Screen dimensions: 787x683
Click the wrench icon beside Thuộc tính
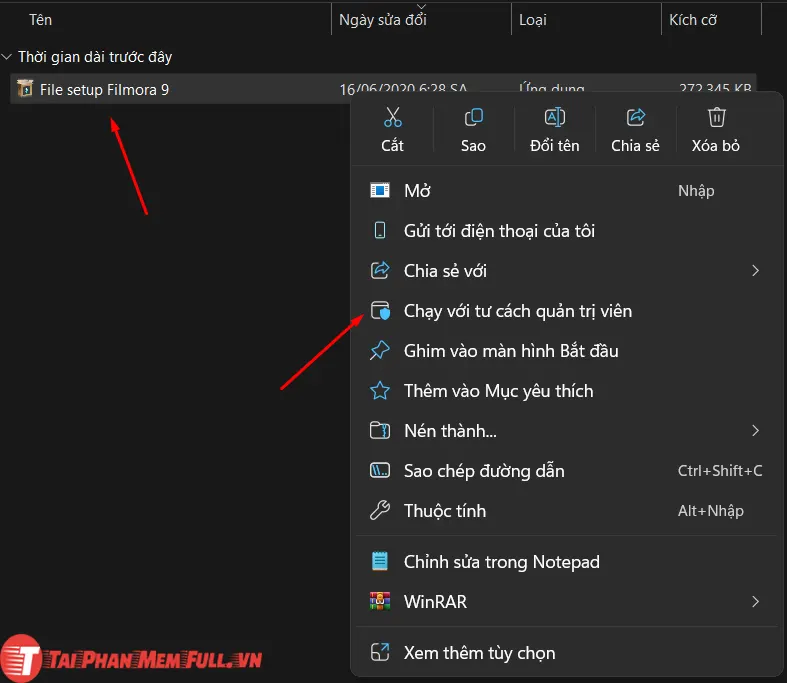[380, 510]
